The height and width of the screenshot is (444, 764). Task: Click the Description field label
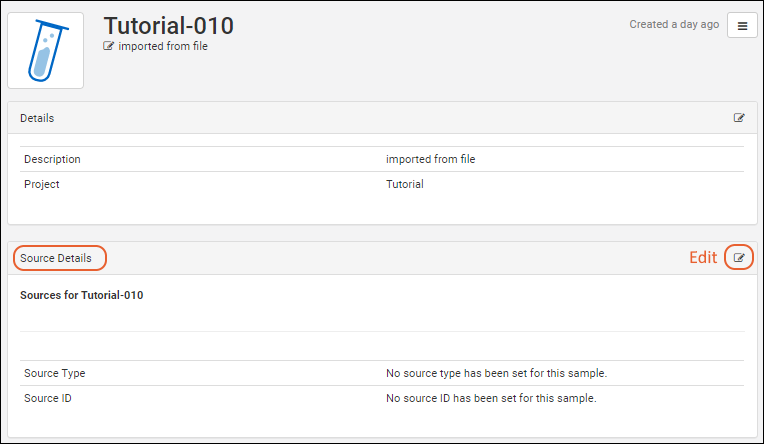(x=52, y=159)
